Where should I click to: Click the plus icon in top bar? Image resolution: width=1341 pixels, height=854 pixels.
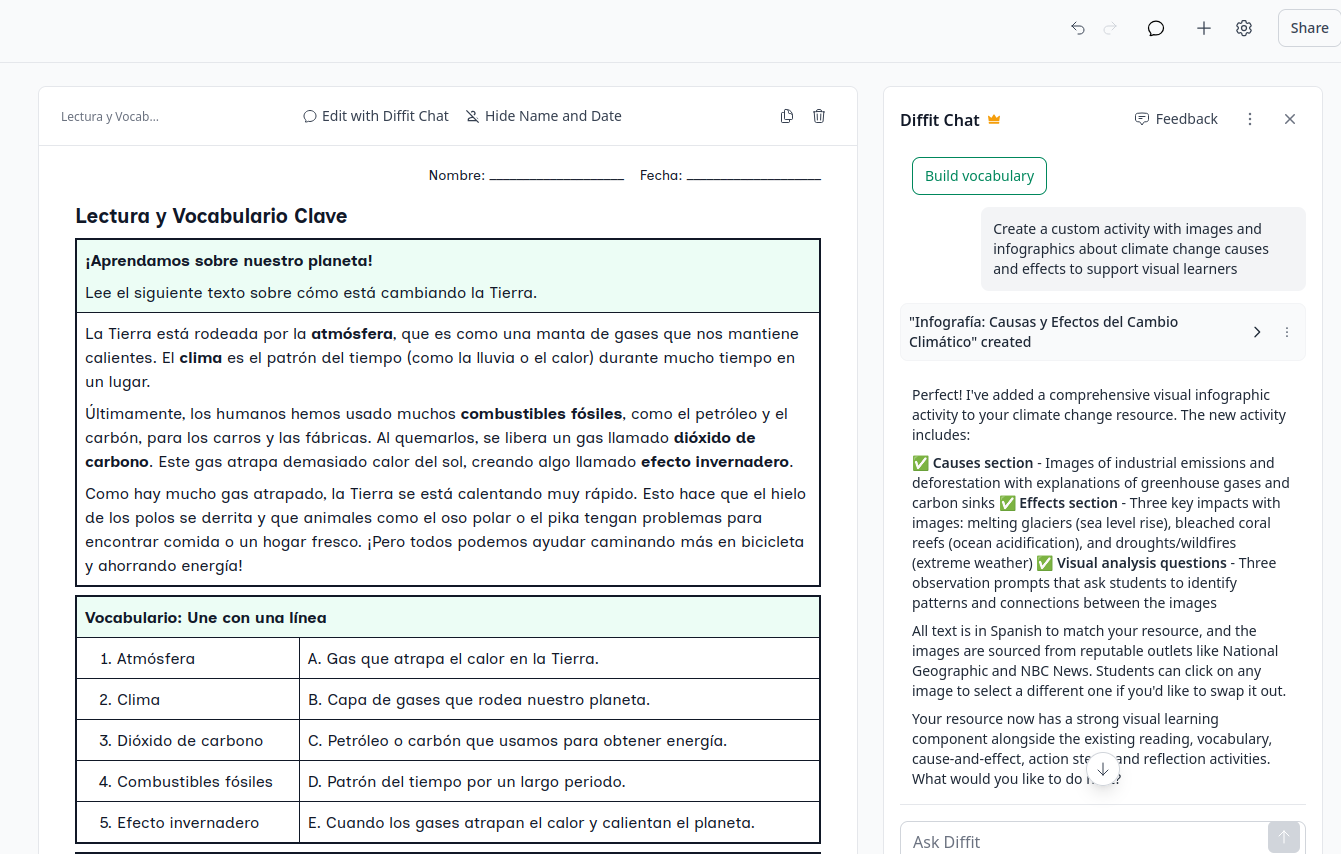[x=1204, y=28]
